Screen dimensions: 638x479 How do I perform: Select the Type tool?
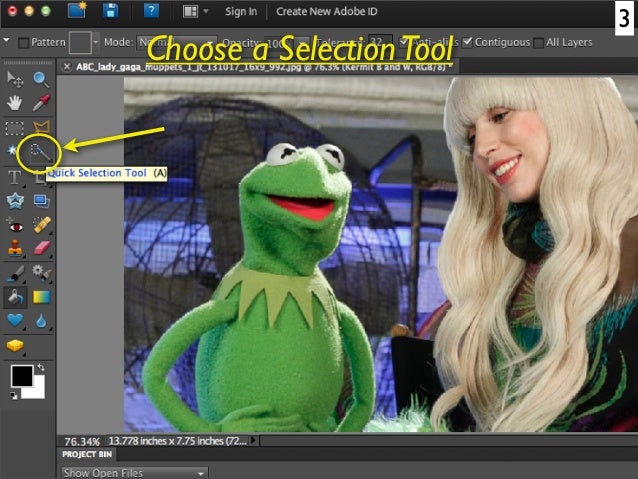(x=15, y=177)
